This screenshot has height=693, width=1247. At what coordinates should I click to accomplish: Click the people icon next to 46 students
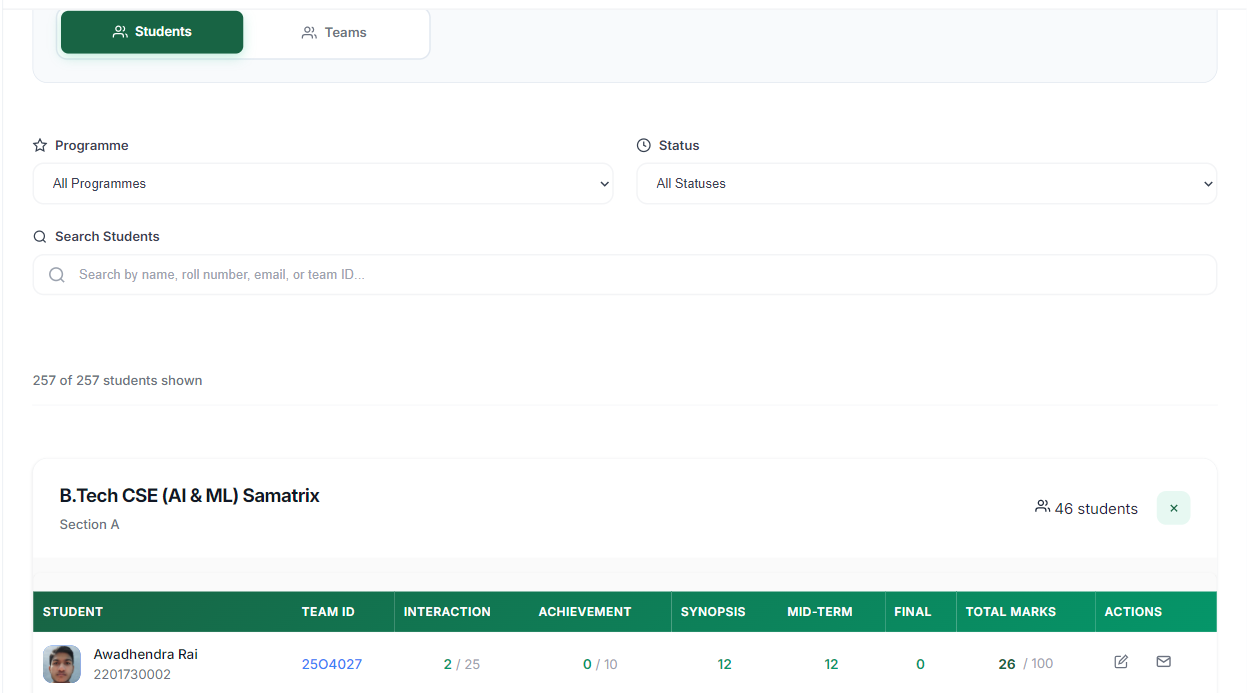pyautogui.click(x=1042, y=507)
